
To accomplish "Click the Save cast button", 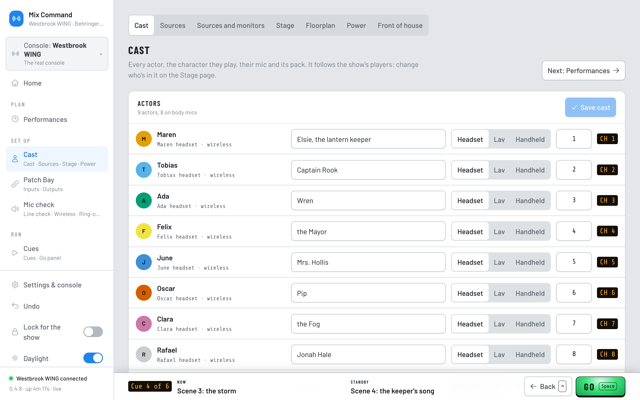I will 590,107.
